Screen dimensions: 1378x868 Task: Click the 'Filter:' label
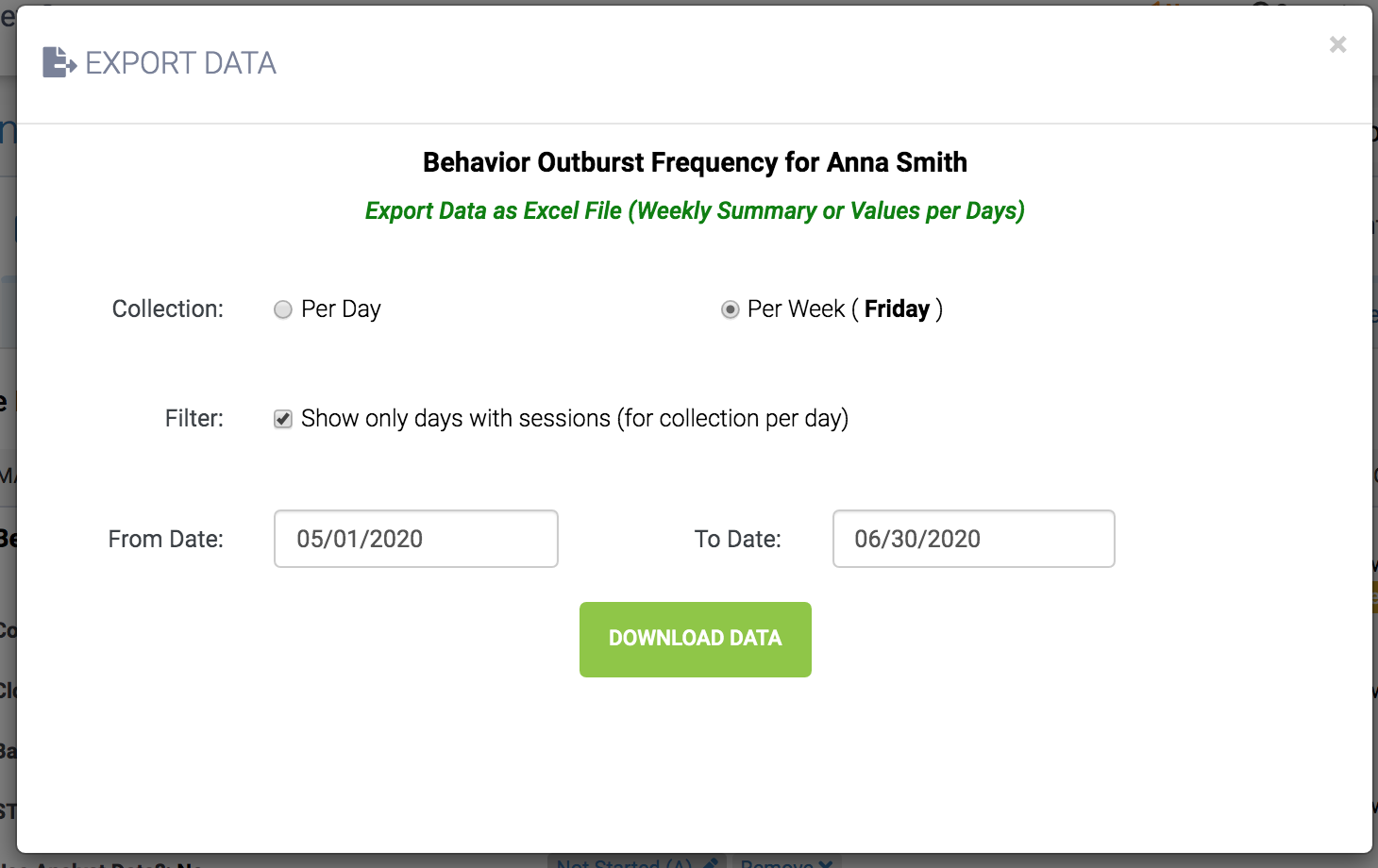click(x=193, y=419)
